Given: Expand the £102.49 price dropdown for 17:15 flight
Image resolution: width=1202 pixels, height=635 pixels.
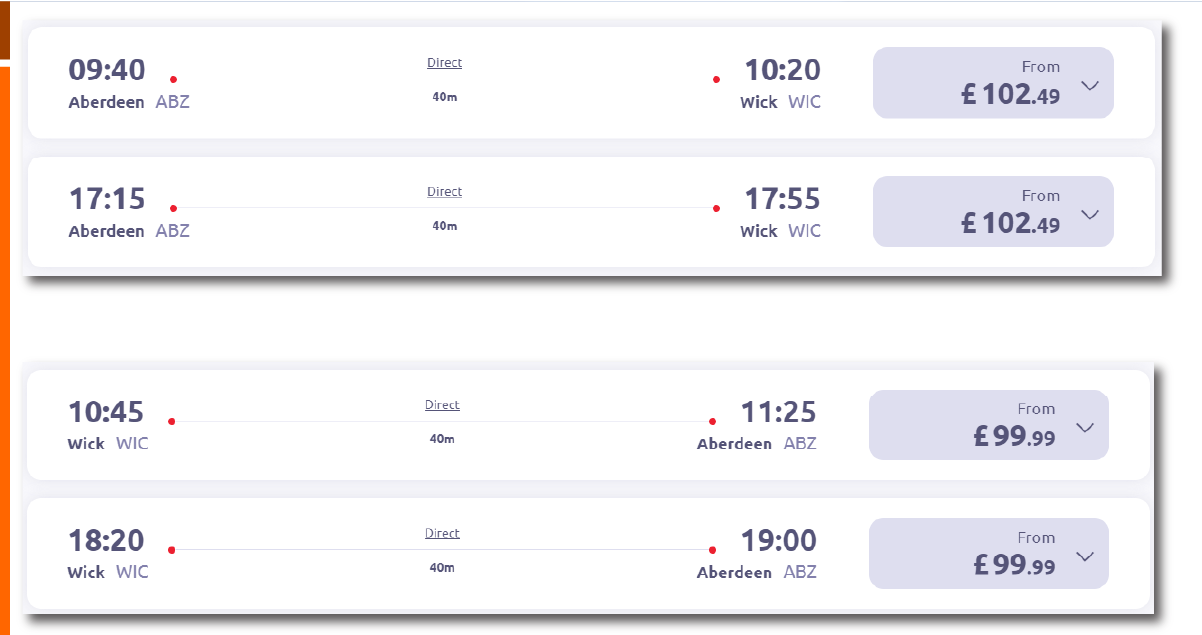Looking at the screenshot, I should (x=1090, y=212).
